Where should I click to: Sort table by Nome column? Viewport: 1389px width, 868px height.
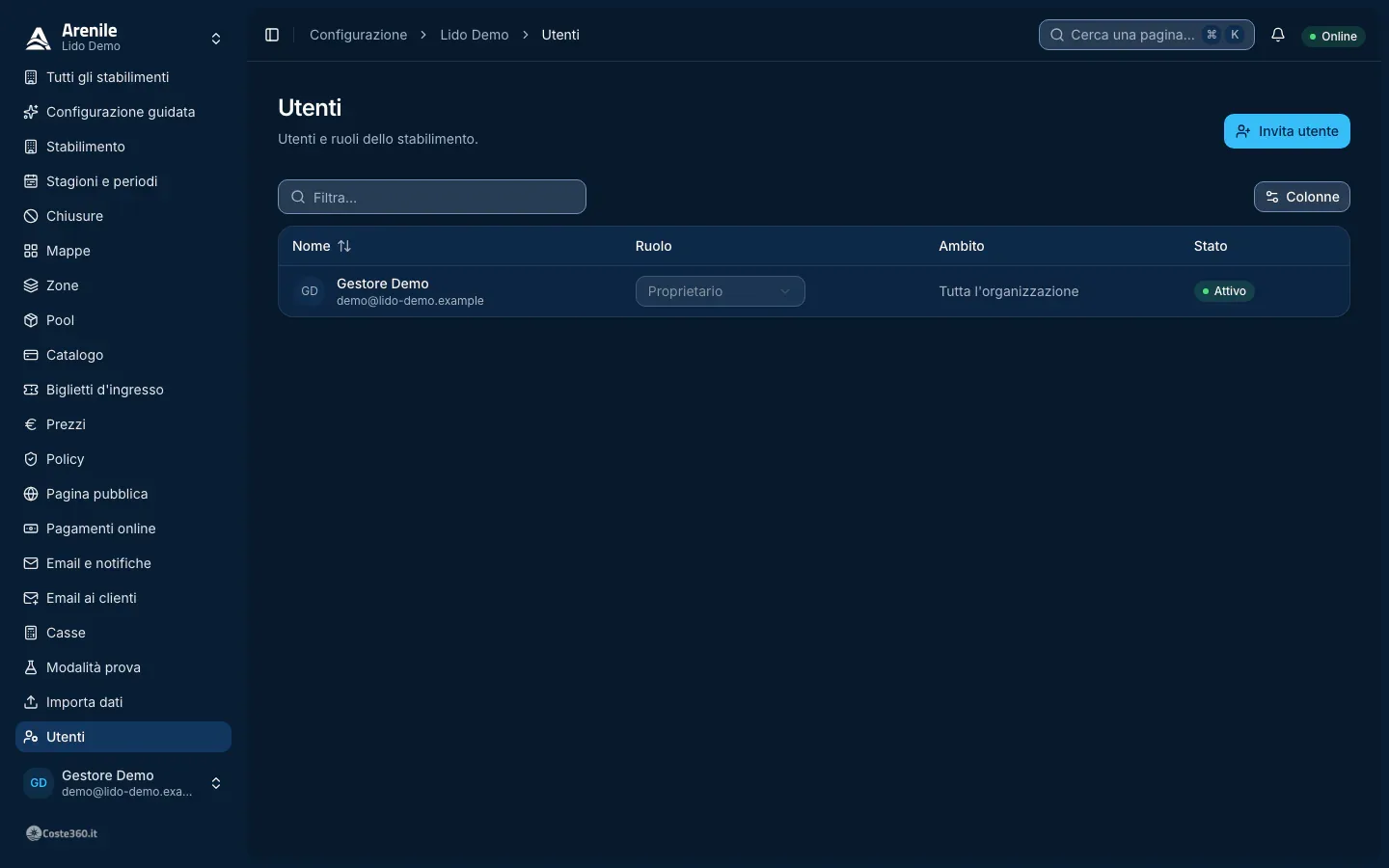pos(321,246)
